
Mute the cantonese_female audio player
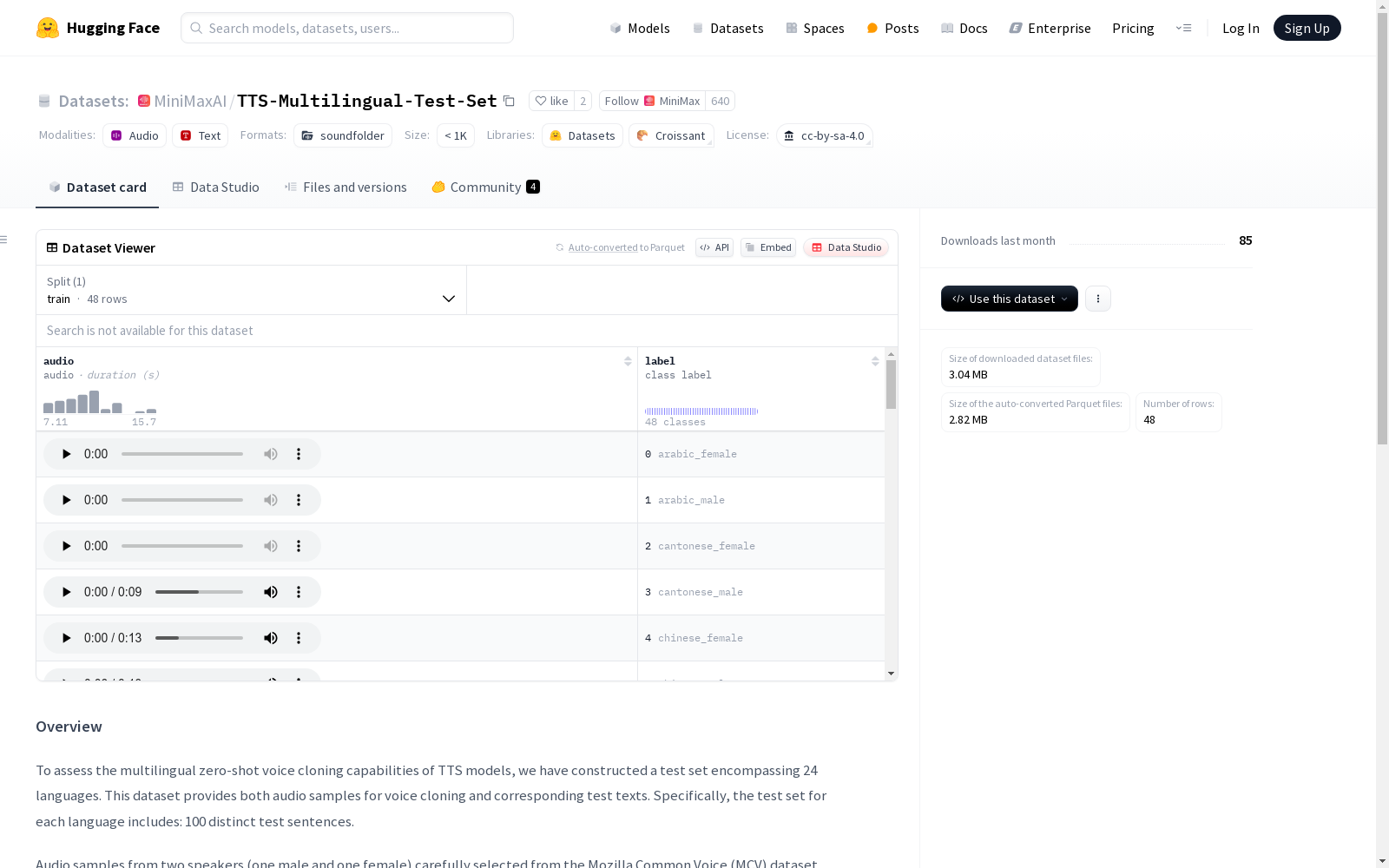tap(271, 546)
